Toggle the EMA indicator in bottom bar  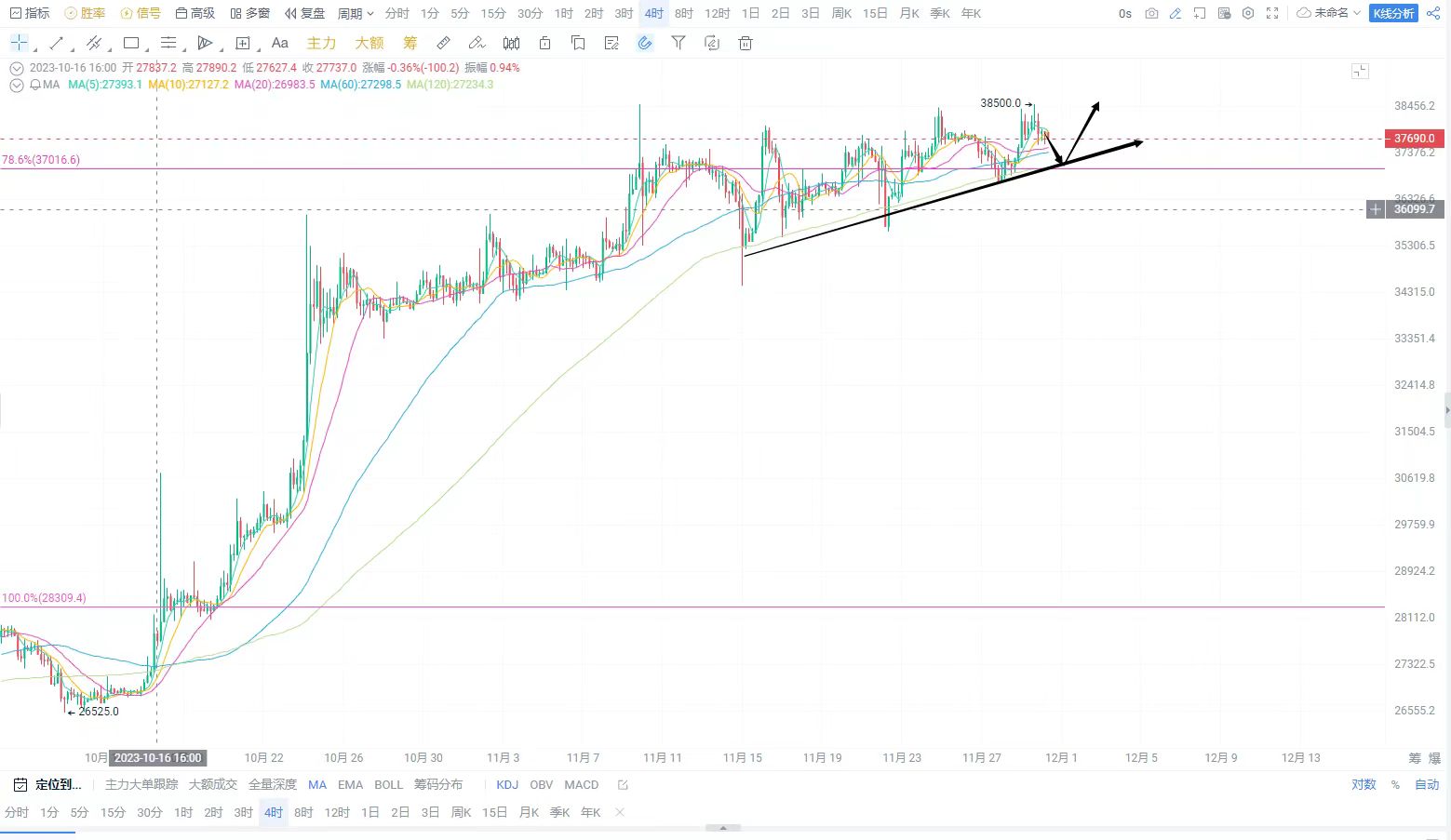(351, 784)
